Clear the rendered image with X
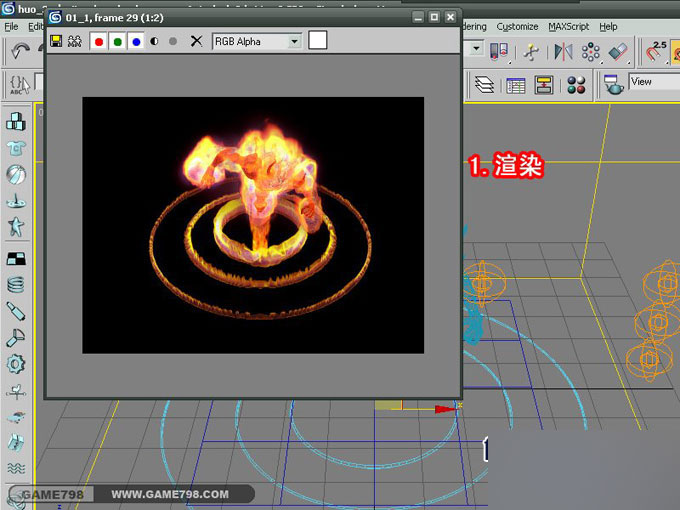The width and height of the screenshot is (680, 510). click(196, 41)
